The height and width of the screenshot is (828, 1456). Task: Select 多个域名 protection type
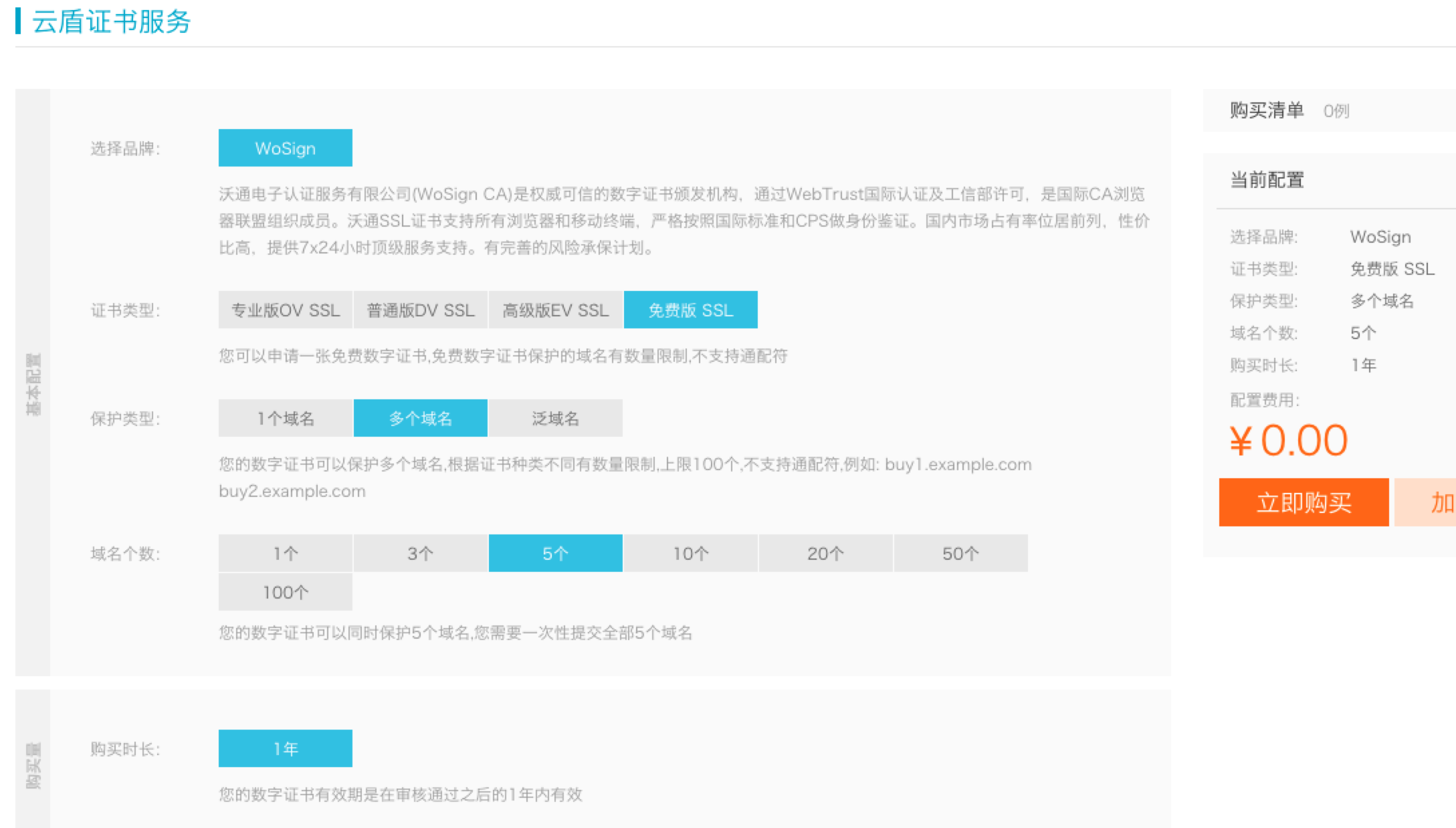coord(420,418)
